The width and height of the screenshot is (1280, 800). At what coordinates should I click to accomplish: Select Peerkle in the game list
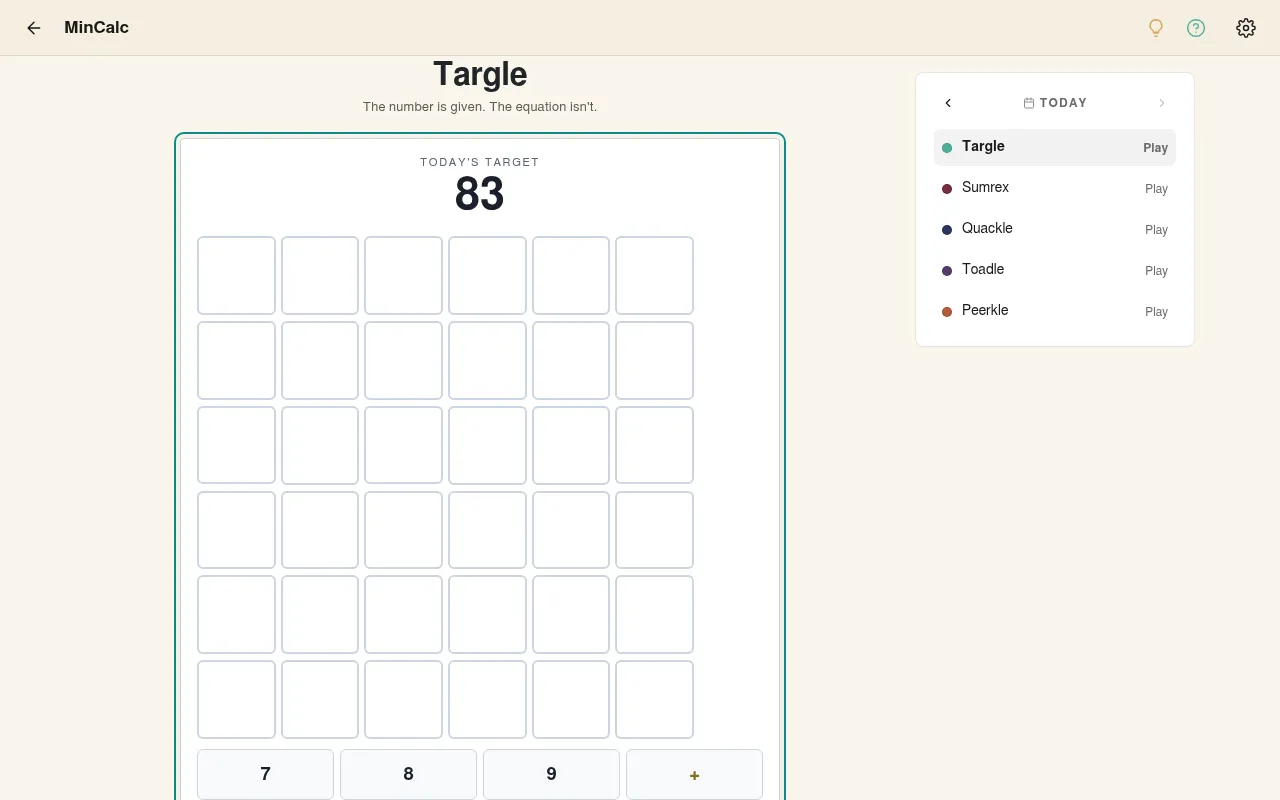pos(1055,311)
